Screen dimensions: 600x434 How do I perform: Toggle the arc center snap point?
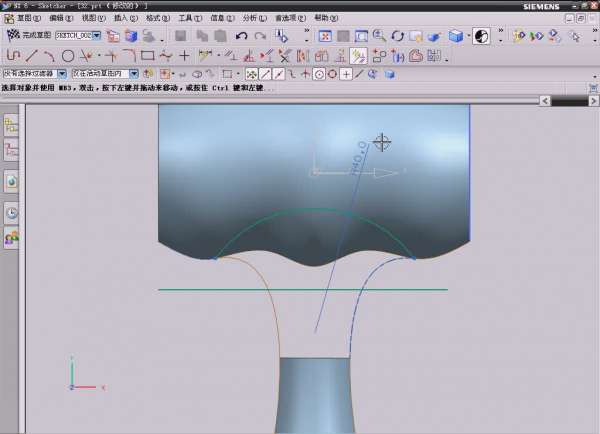[x=318, y=74]
